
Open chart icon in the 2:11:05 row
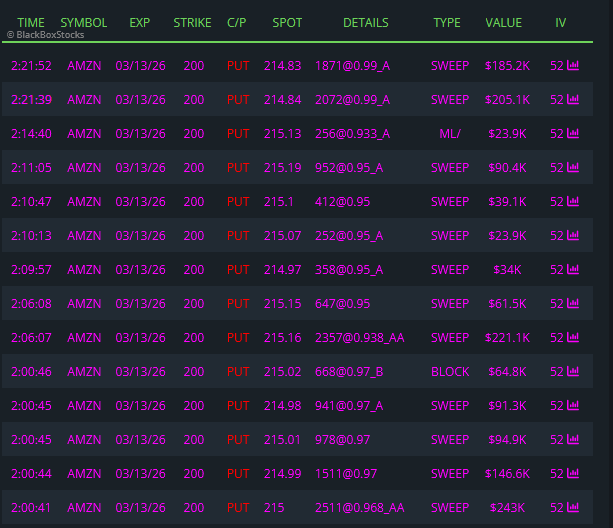click(573, 167)
